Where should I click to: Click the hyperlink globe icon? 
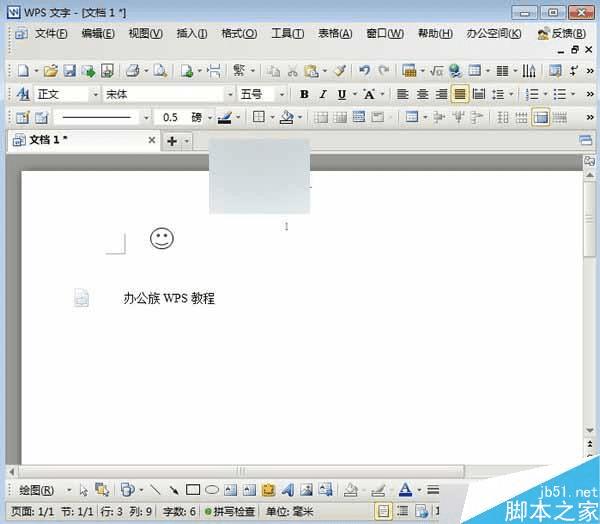coord(455,71)
